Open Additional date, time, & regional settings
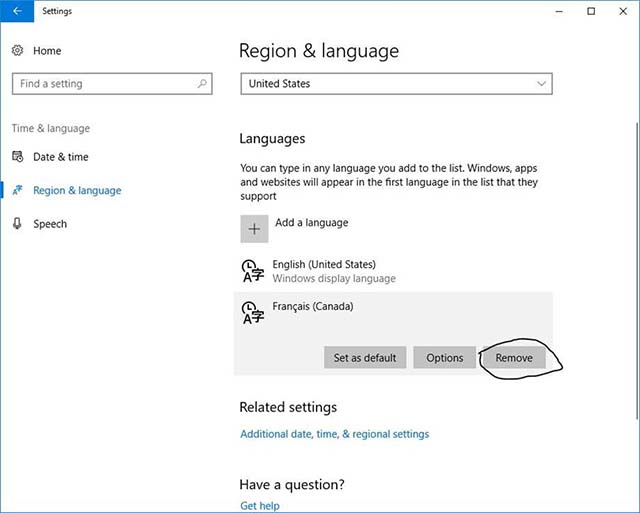Image resolution: width=640 pixels, height=513 pixels. 335,434
